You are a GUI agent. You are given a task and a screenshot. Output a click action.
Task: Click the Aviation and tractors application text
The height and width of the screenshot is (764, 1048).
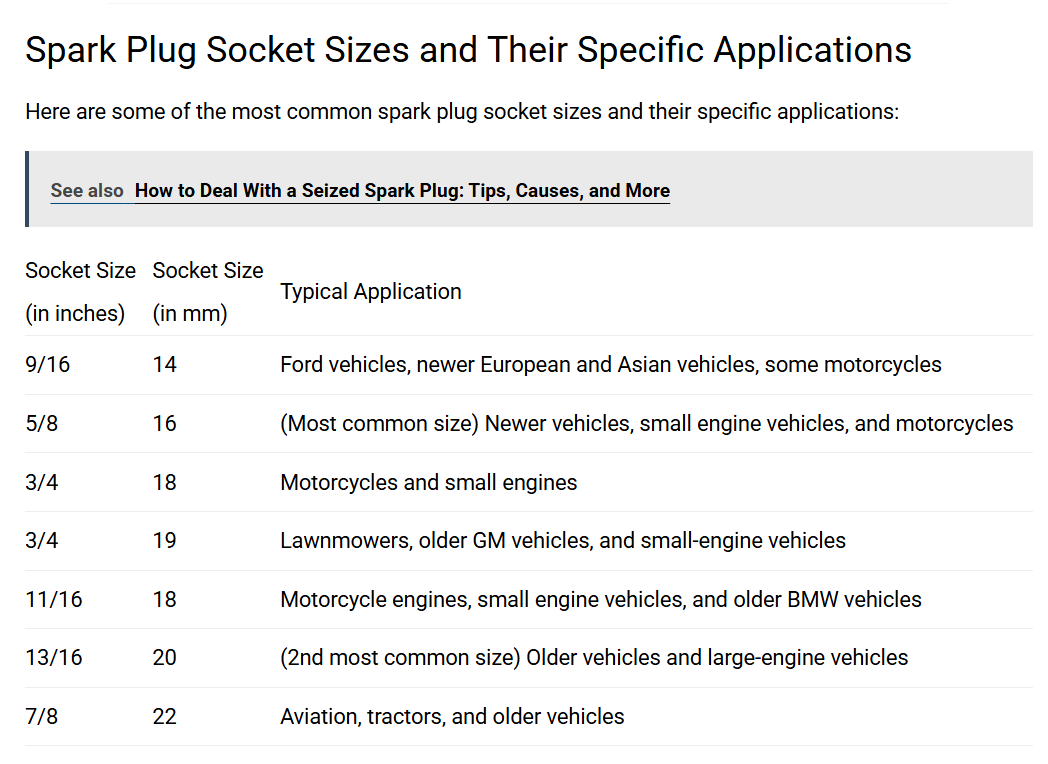tap(452, 717)
